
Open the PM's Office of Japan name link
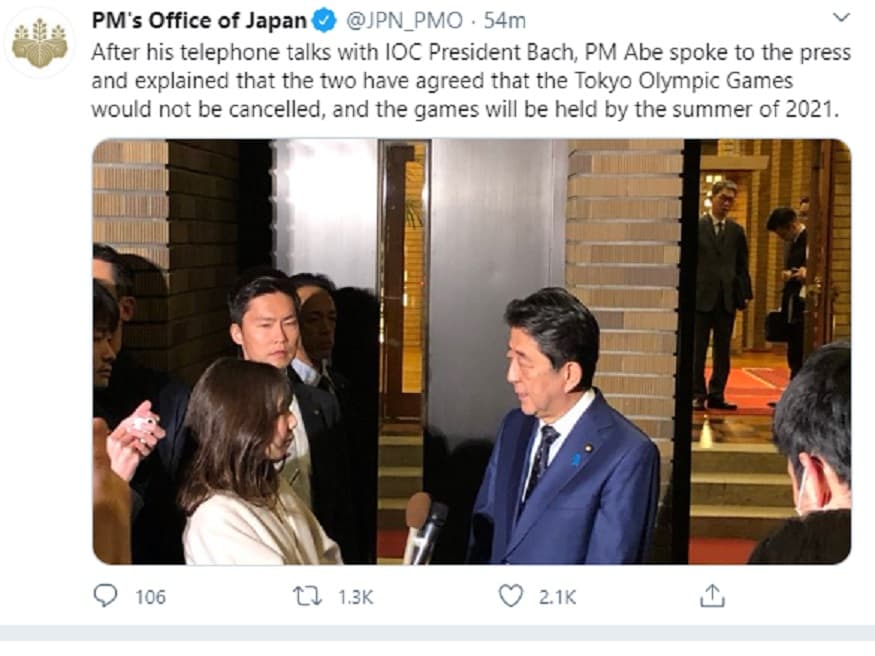coord(199,21)
